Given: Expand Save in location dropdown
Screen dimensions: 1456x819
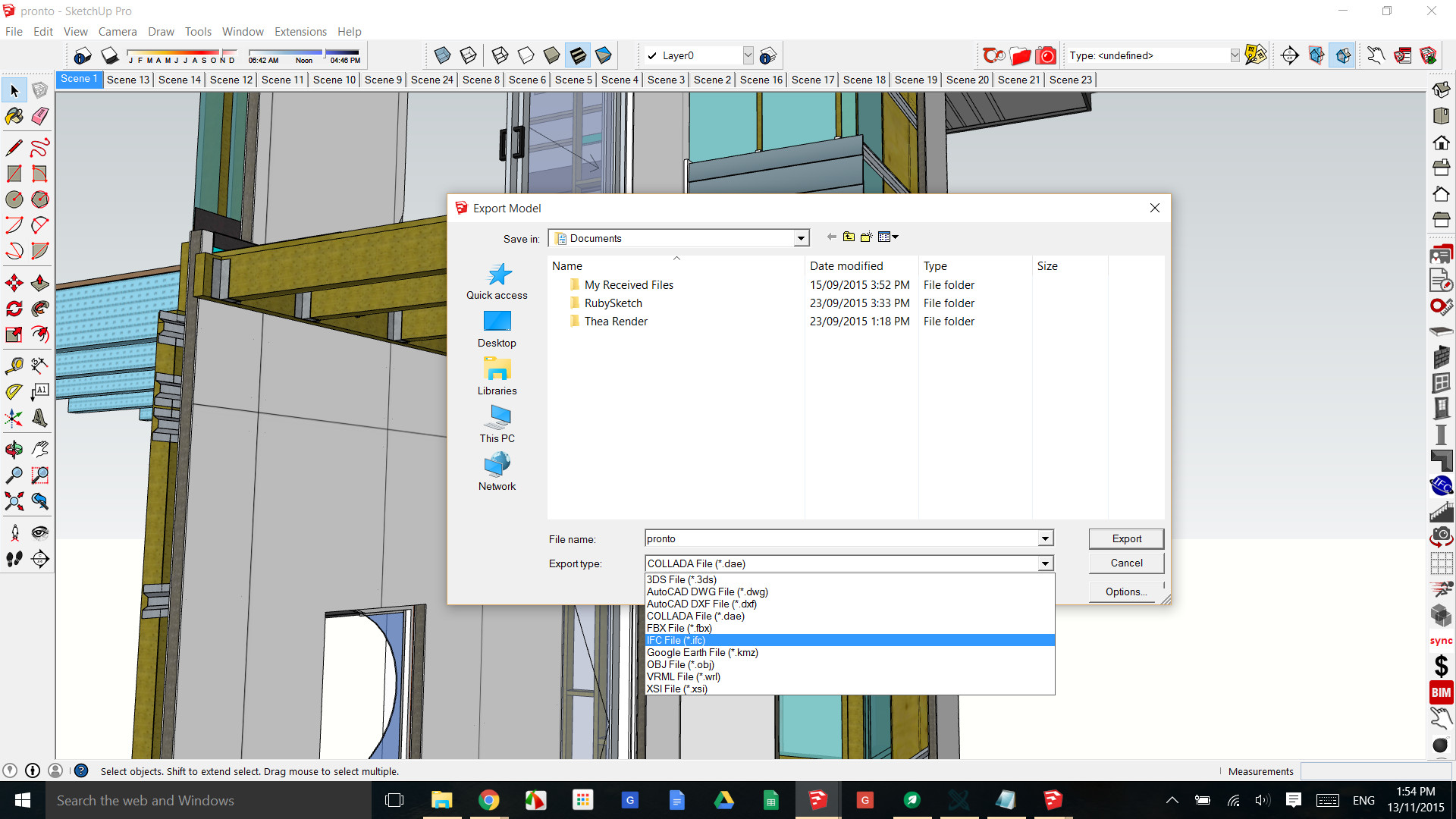Looking at the screenshot, I should 800,238.
